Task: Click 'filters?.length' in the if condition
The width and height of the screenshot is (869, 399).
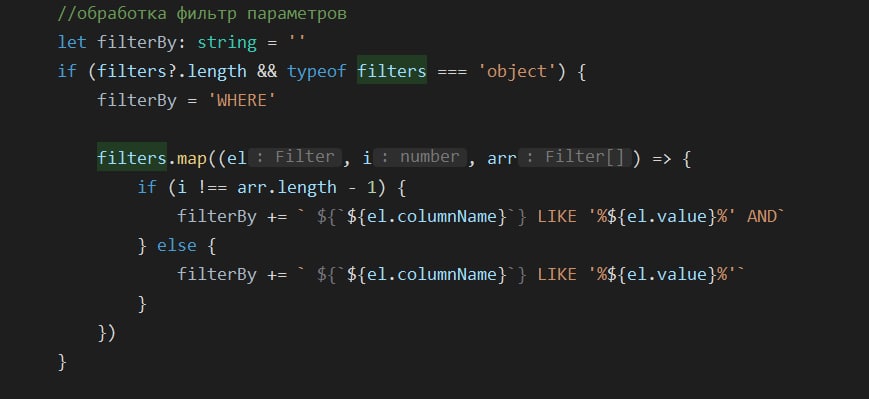Action: (x=172, y=71)
